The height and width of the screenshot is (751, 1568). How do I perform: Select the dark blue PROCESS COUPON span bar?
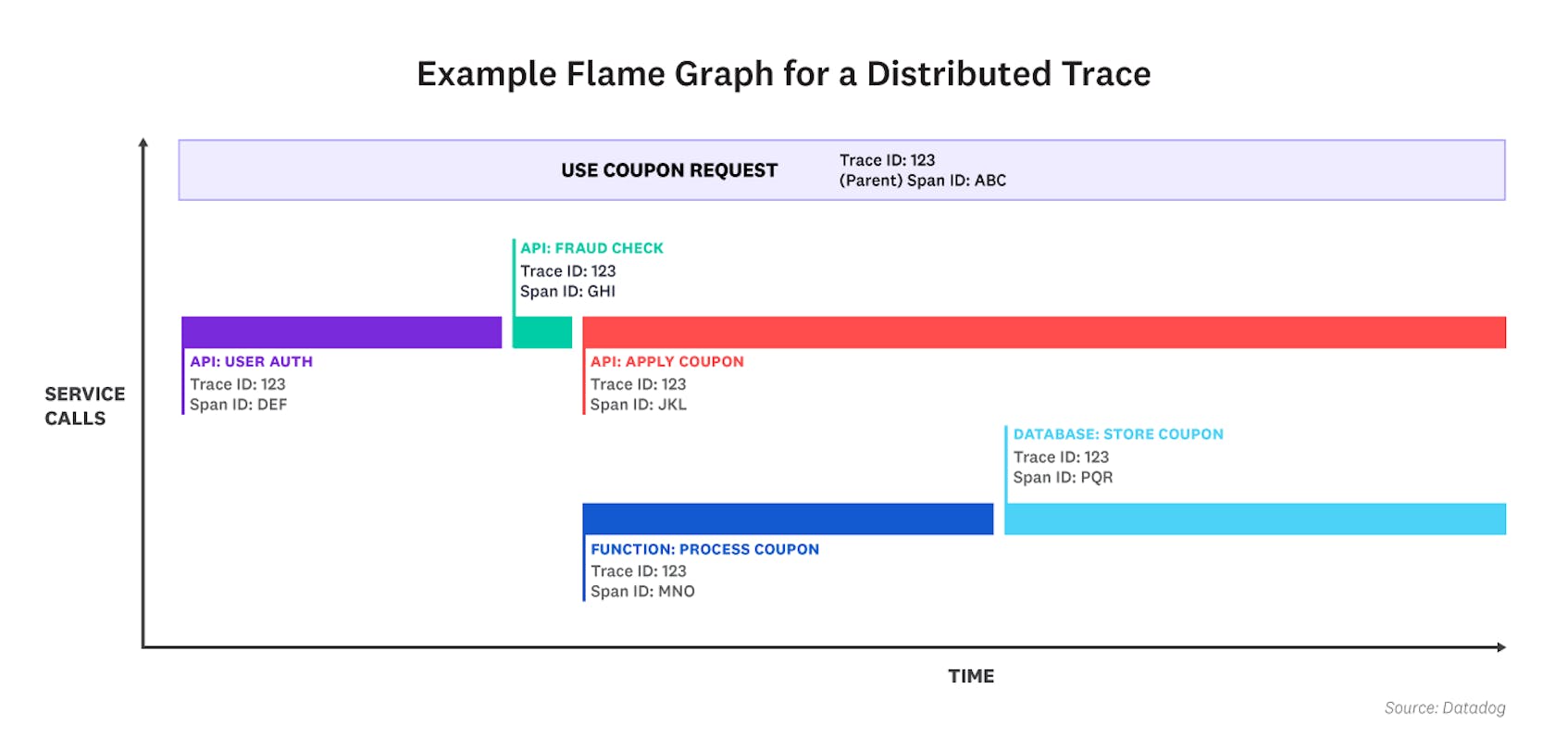coord(788,519)
